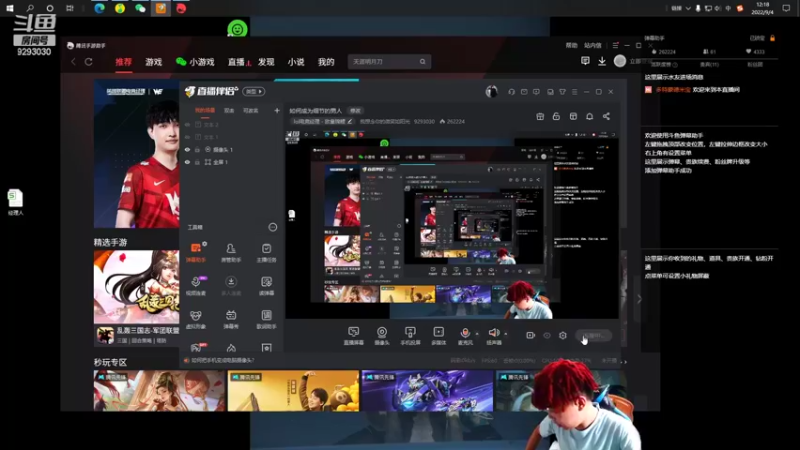
Task: Click the microphone icon
Action: [465, 333]
